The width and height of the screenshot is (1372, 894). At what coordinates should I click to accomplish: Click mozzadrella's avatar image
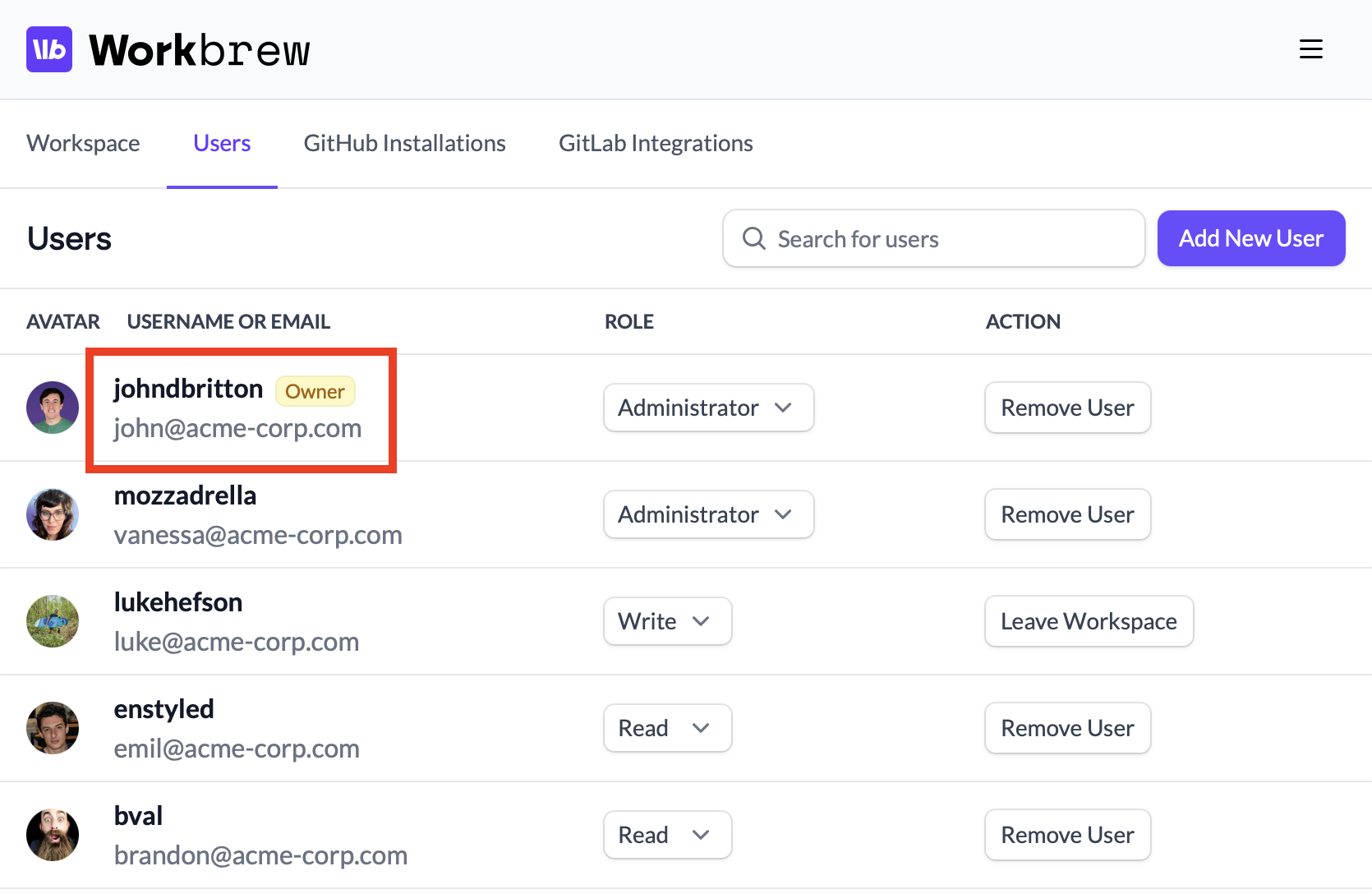(x=53, y=514)
